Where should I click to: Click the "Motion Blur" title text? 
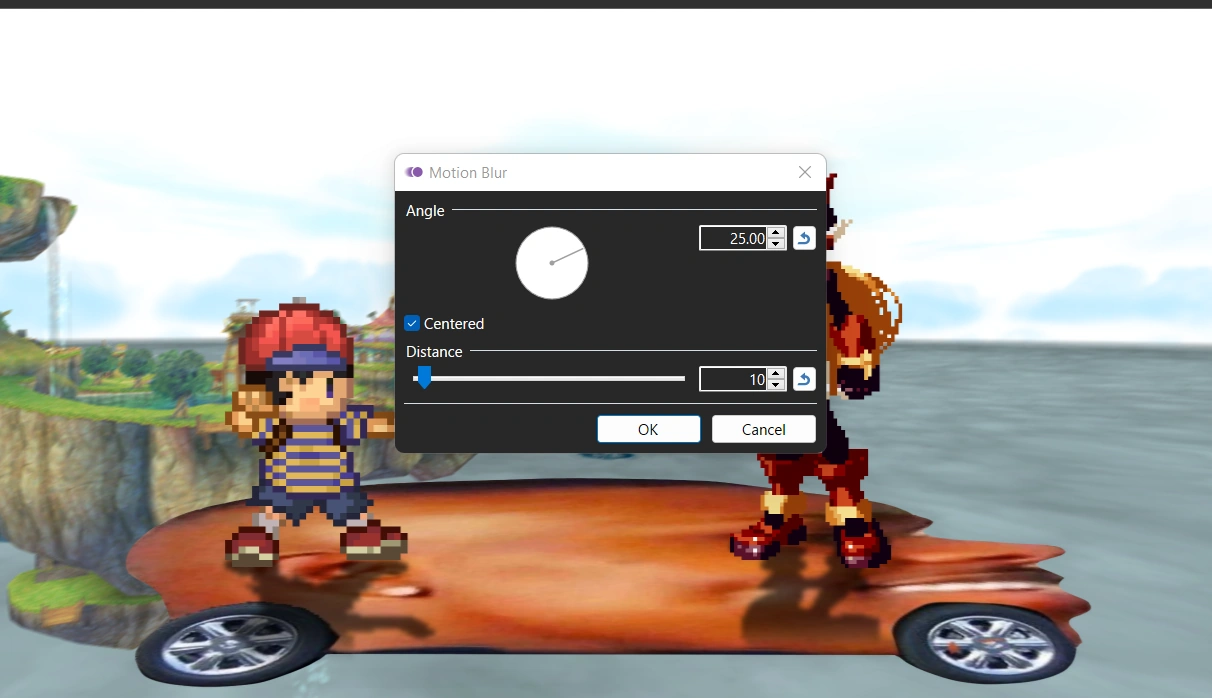468,172
